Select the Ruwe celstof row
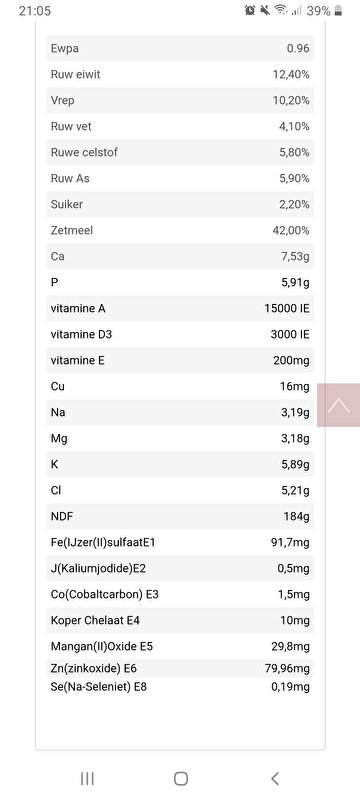 (180, 152)
